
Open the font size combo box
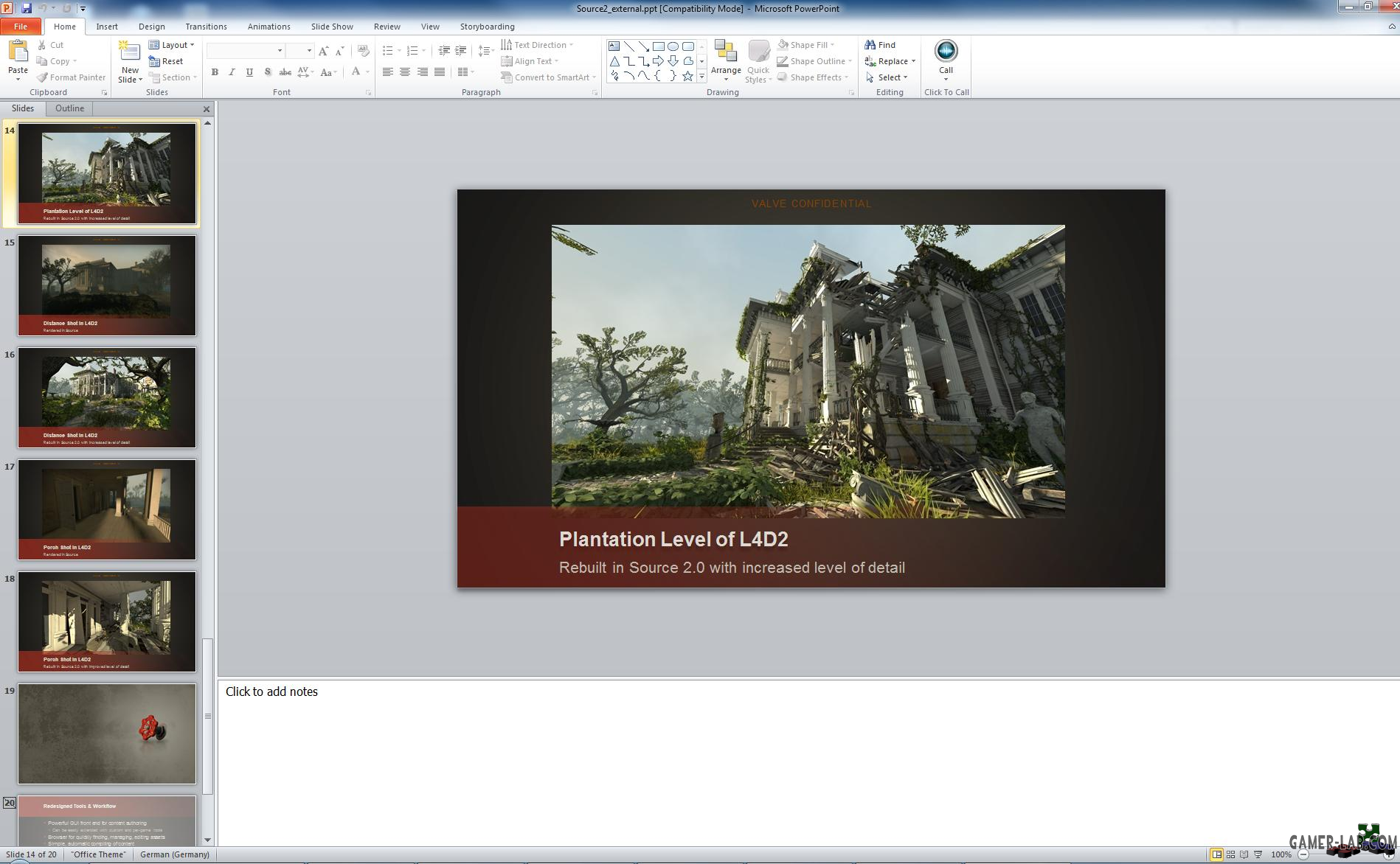(x=299, y=51)
